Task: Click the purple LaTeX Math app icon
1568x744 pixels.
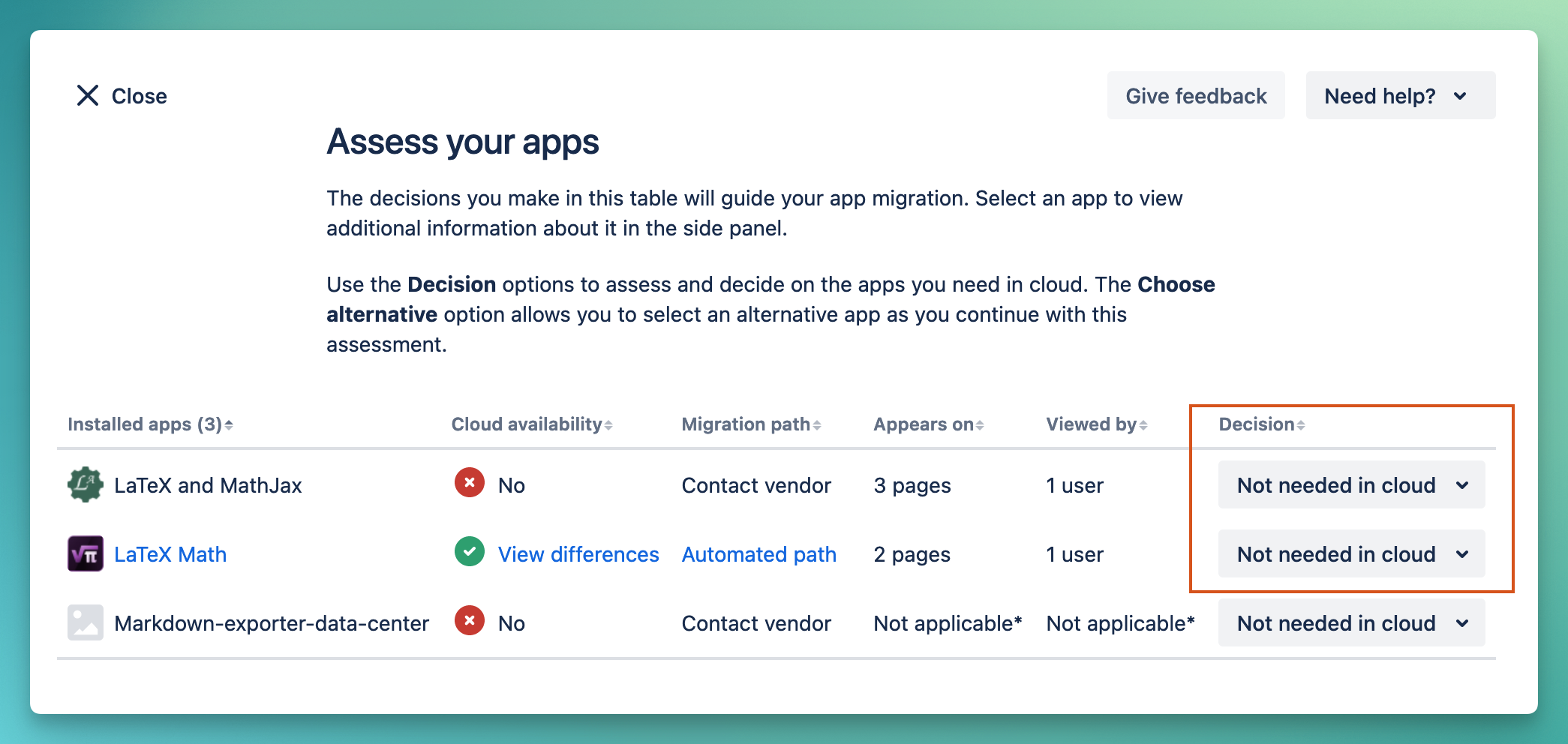Action: pos(85,553)
